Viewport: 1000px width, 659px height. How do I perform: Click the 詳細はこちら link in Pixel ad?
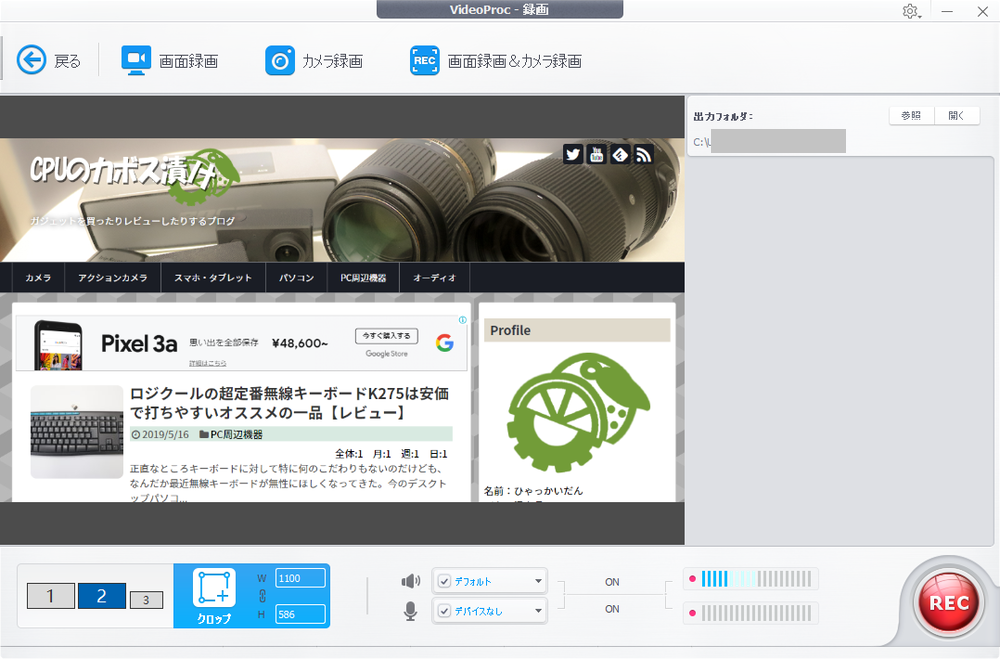[207, 363]
